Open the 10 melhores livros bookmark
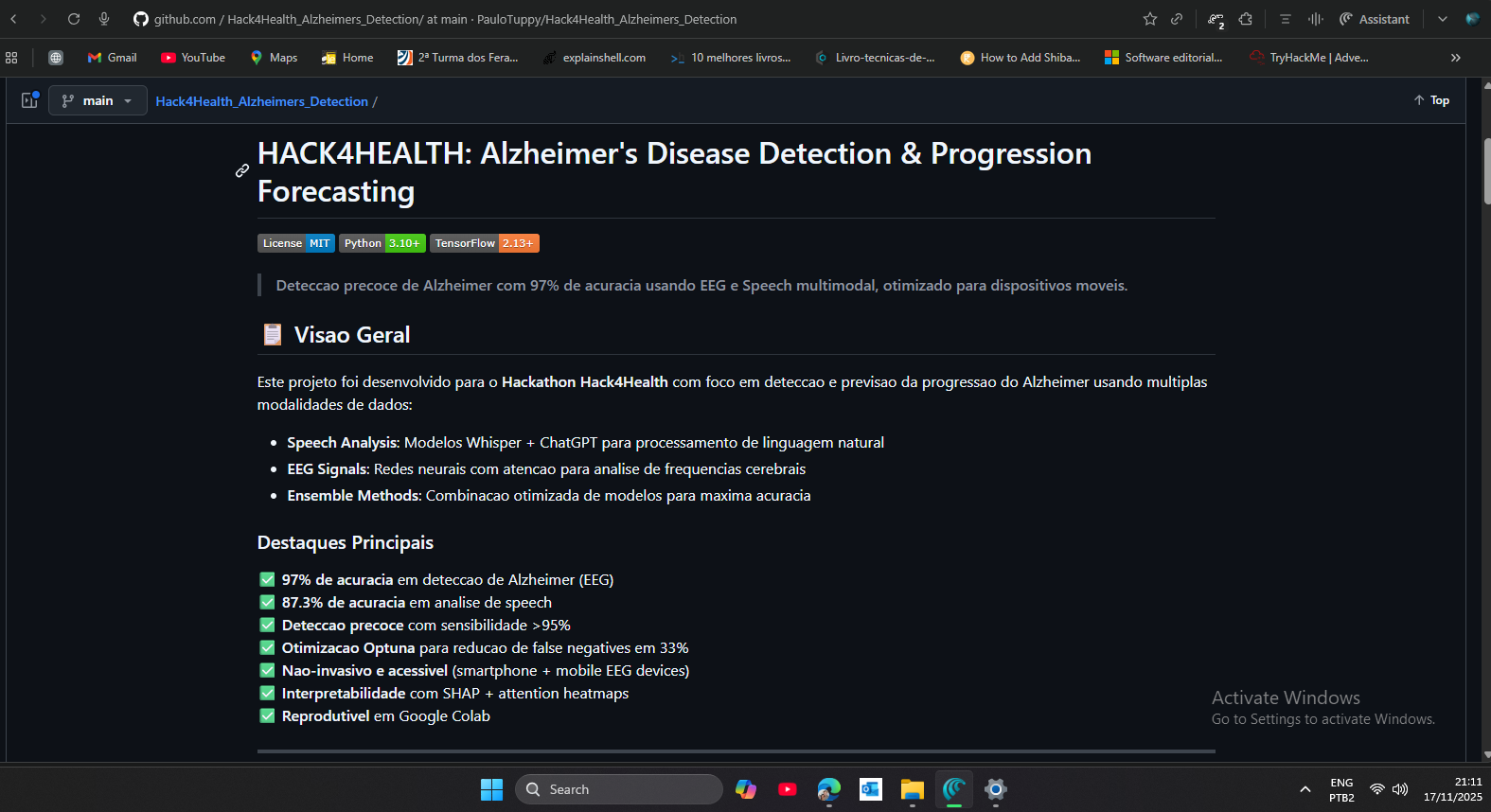 pos(731,58)
